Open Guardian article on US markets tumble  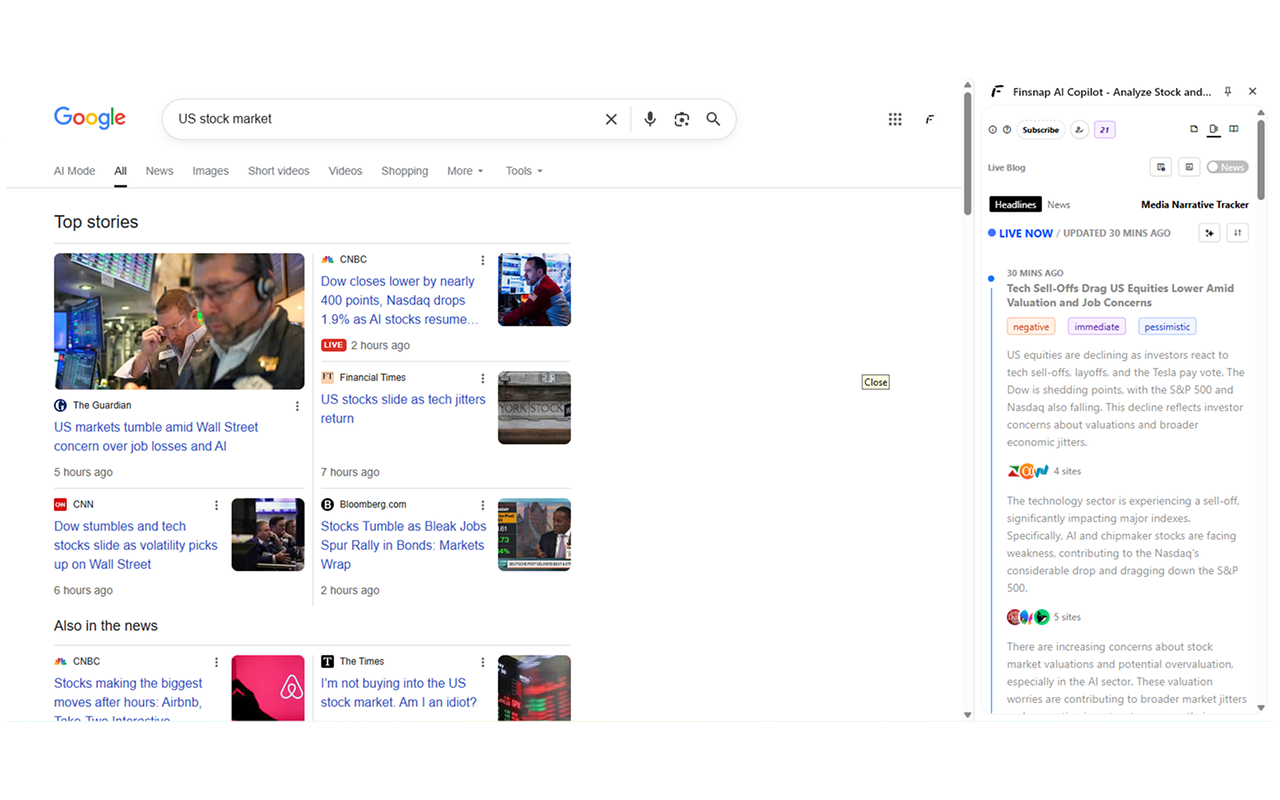pyautogui.click(x=156, y=437)
